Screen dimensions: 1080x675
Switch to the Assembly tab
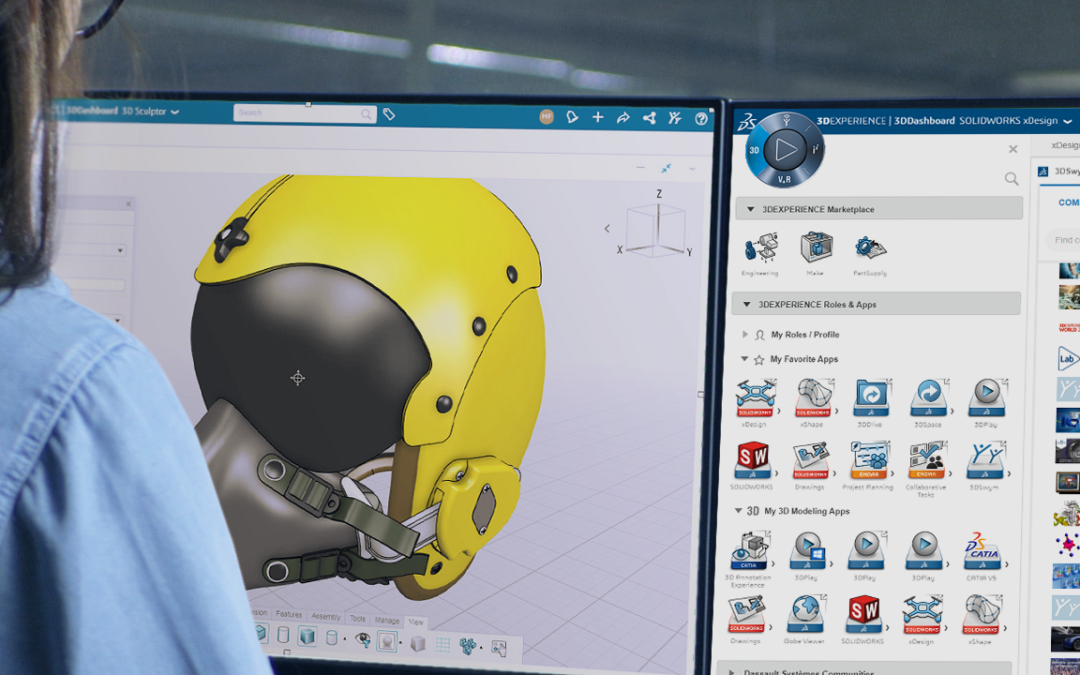click(x=326, y=616)
